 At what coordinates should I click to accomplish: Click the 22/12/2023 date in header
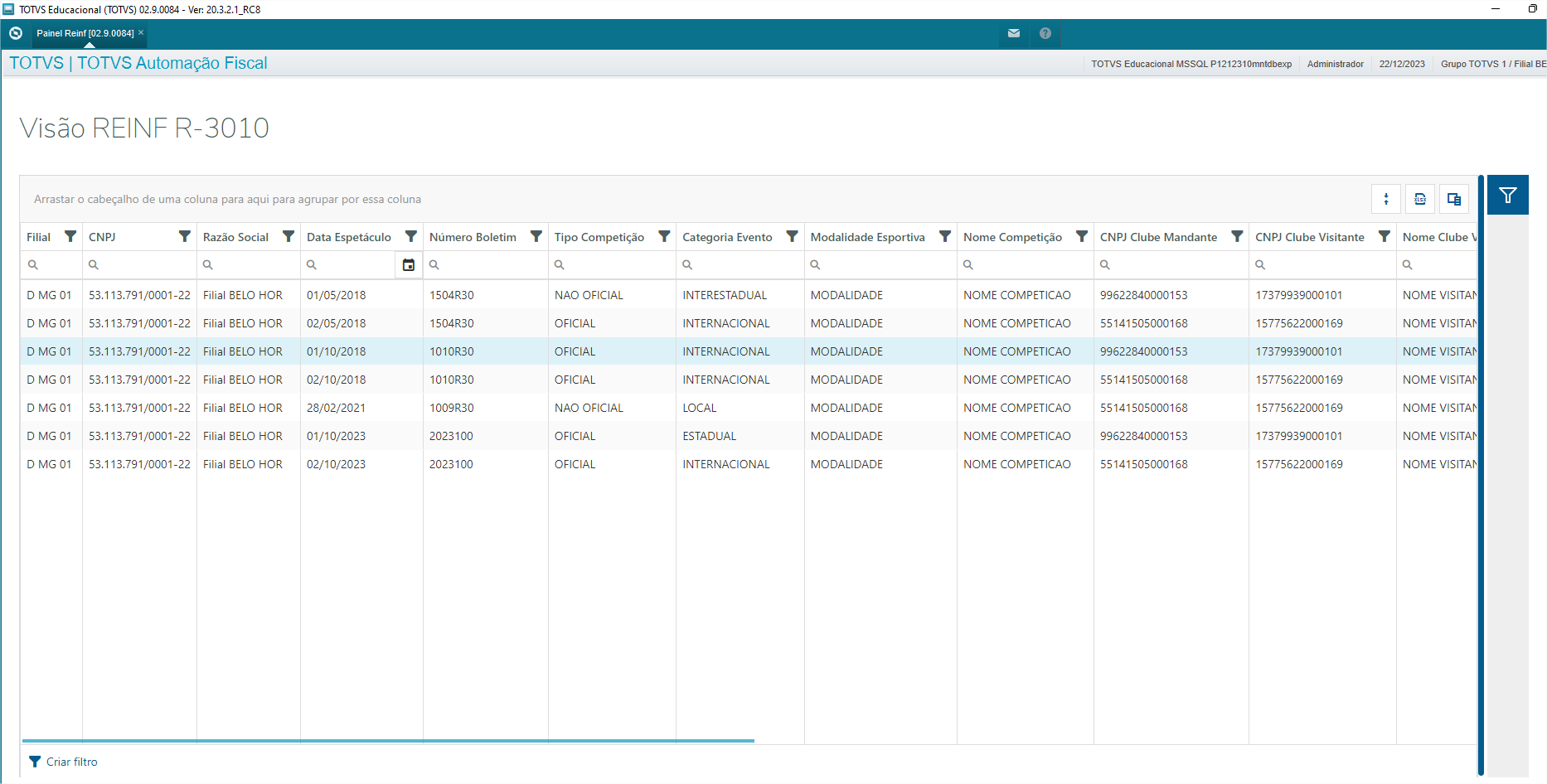point(1402,64)
